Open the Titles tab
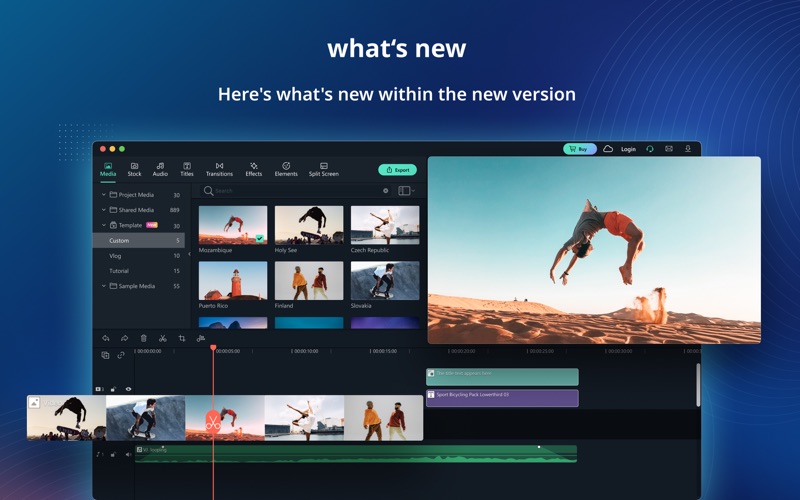The width and height of the screenshot is (800, 500). click(x=187, y=170)
